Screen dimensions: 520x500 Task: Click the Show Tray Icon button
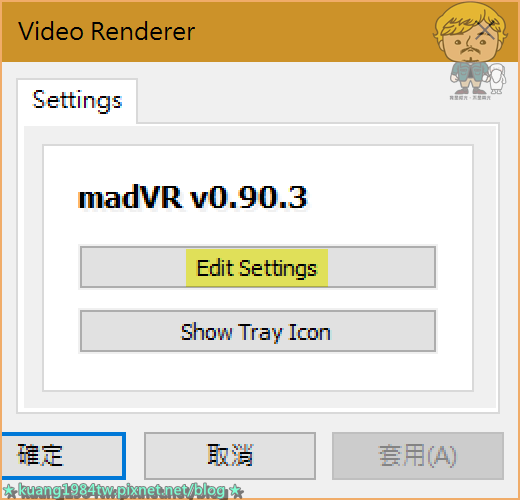point(258,331)
